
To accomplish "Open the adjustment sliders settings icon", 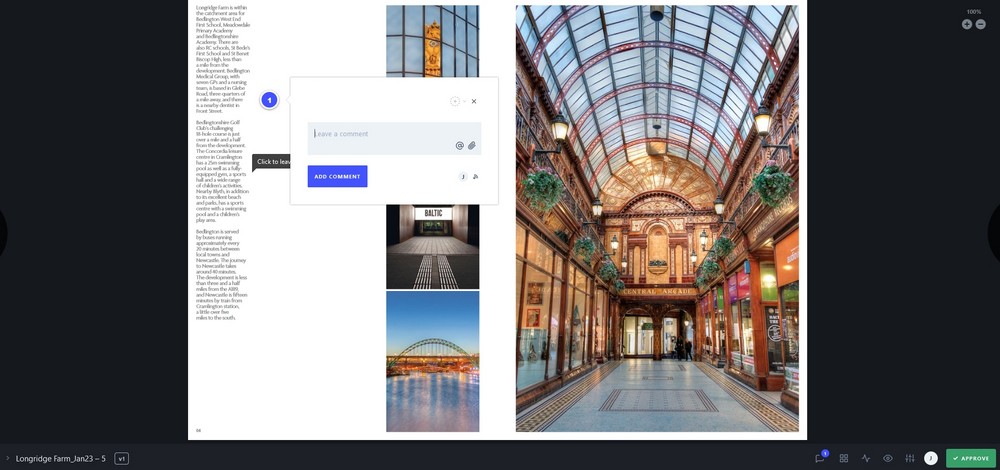I will pyautogui.click(x=910, y=458).
